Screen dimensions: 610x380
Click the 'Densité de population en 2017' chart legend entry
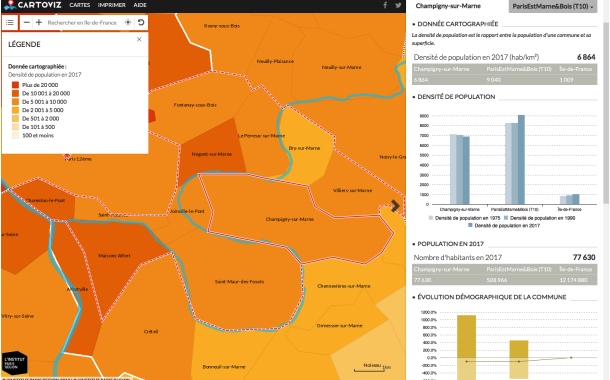tap(503, 226)
